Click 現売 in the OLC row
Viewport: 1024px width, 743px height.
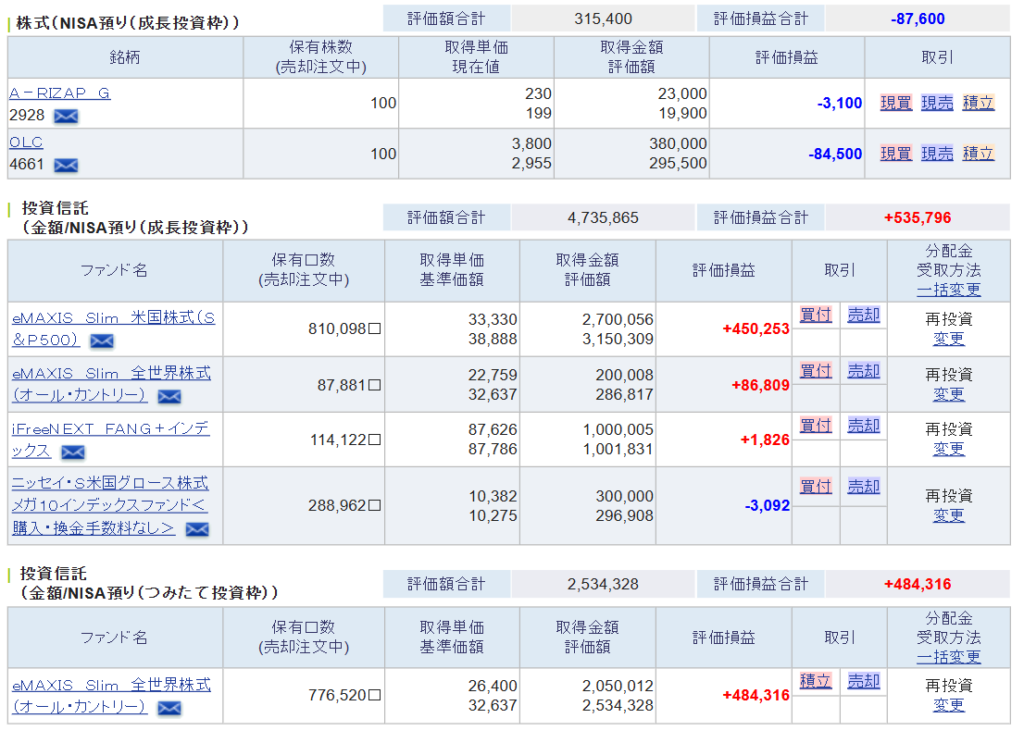tap(937, 153)
